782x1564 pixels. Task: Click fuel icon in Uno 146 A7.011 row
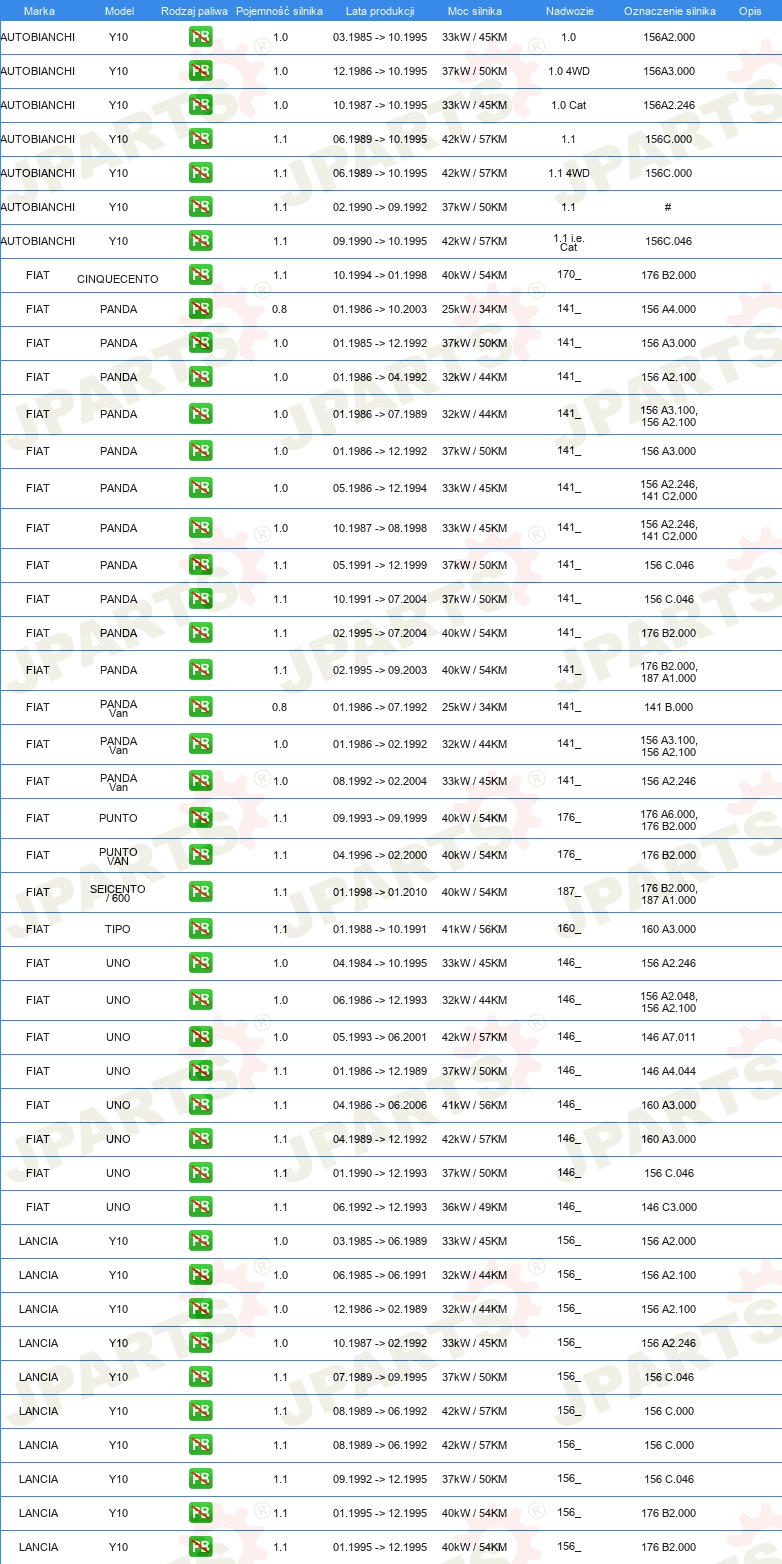(x=200, y=1037)
